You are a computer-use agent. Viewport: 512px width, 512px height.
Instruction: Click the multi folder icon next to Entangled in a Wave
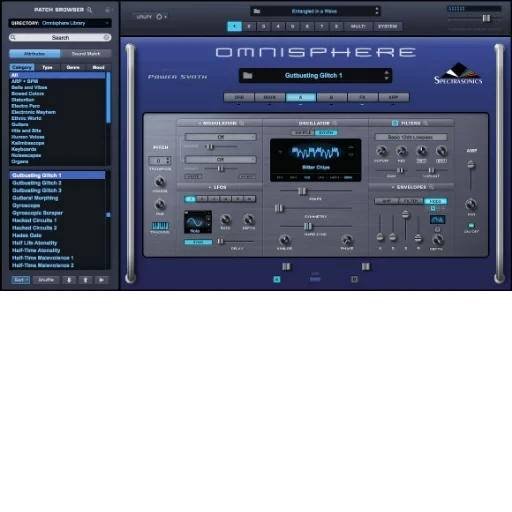257,11
